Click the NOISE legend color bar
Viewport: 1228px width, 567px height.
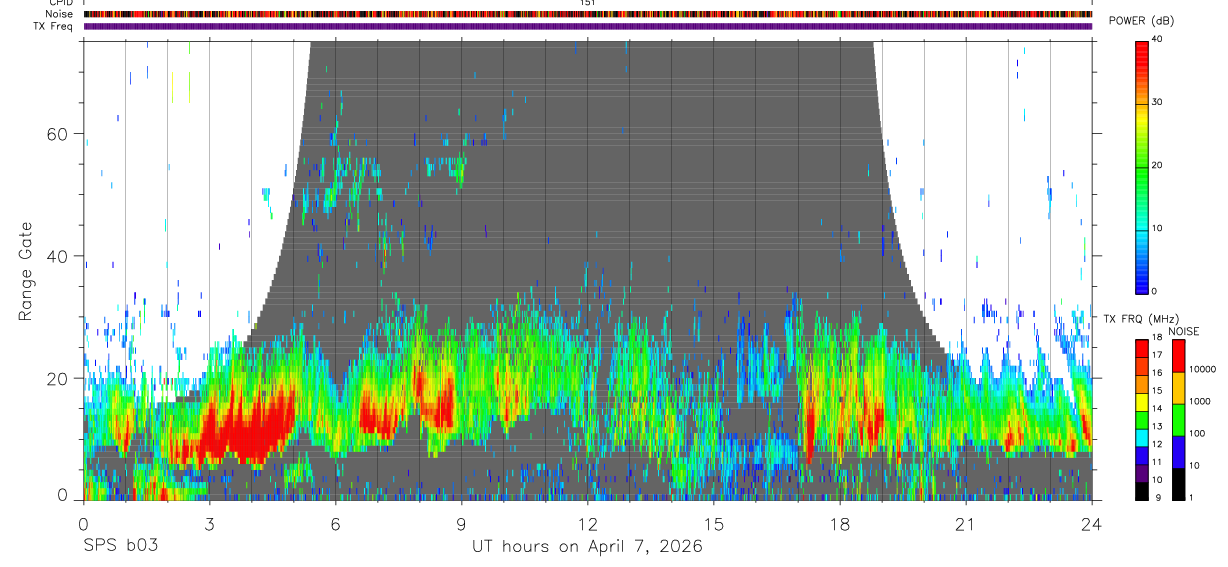coord(1178,420)
